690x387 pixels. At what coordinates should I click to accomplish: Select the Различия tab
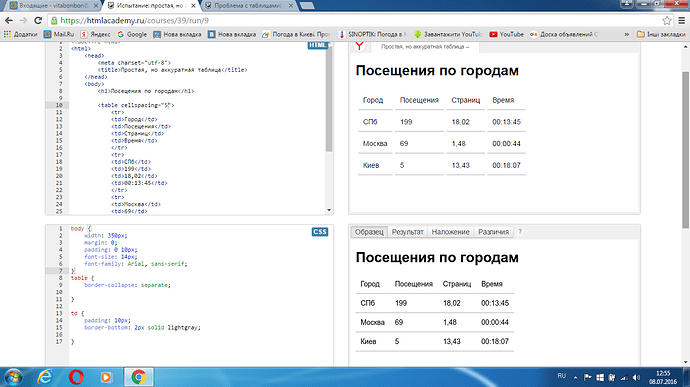pos(493,232)
